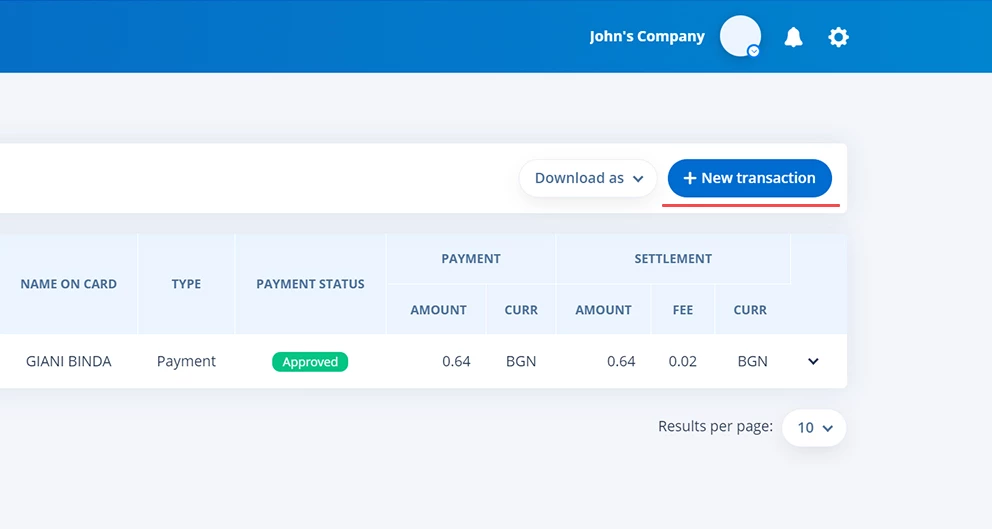Image resolution: width=992 pixels, height=529 pixels.
Task: Change the Results per page dropdown
Action: 814,428
